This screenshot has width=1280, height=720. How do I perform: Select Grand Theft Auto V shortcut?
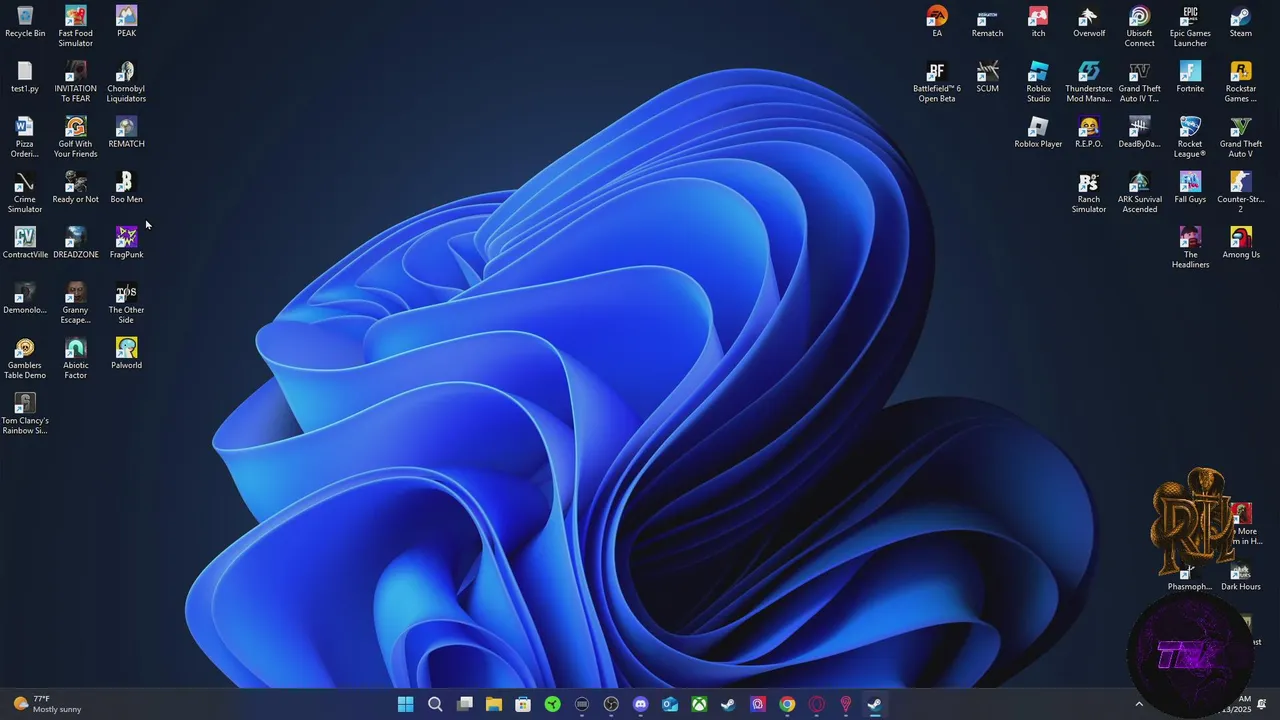click(1241, 137)
